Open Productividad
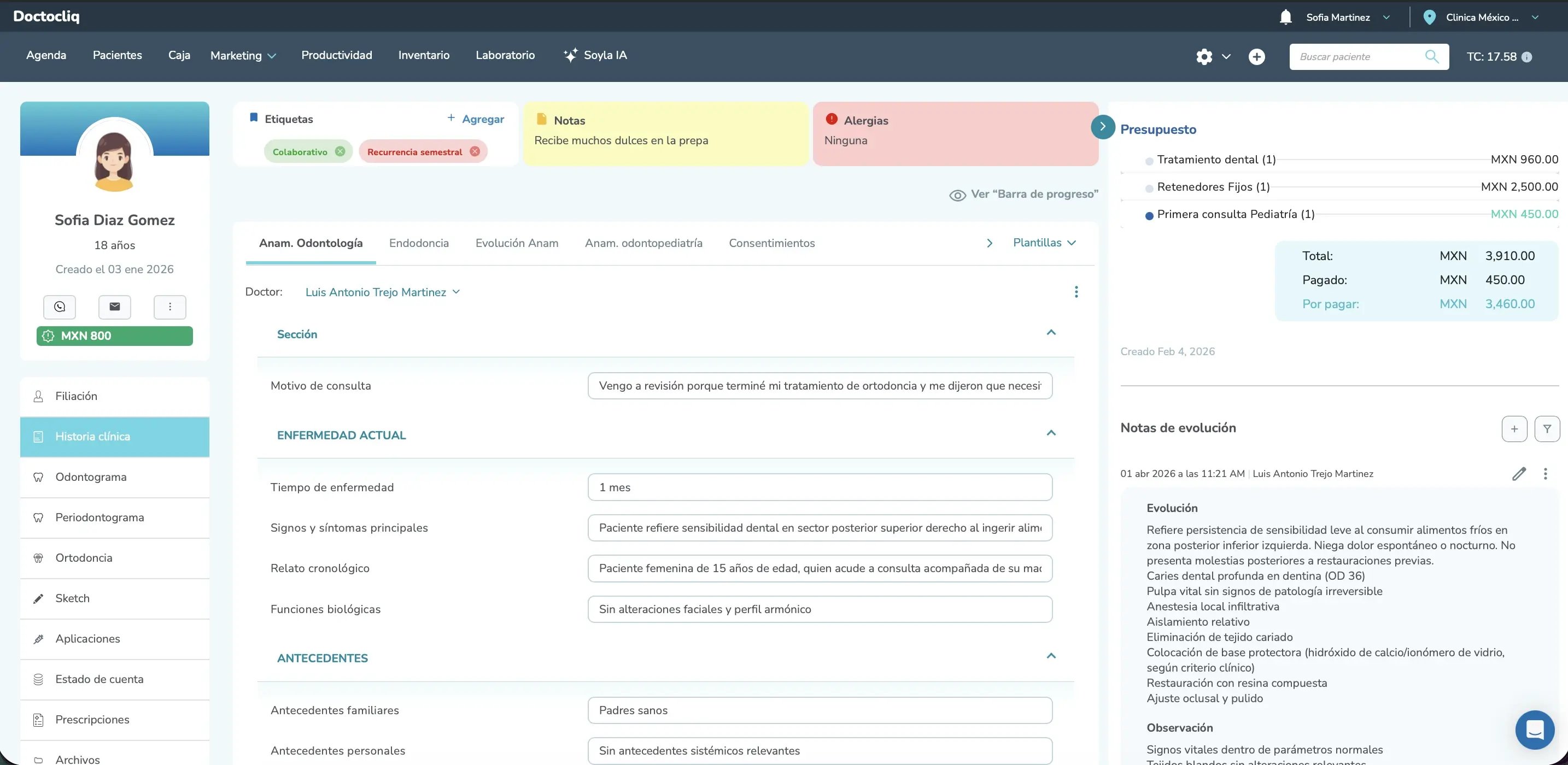1568x765 pixels. tap(337, 55)
